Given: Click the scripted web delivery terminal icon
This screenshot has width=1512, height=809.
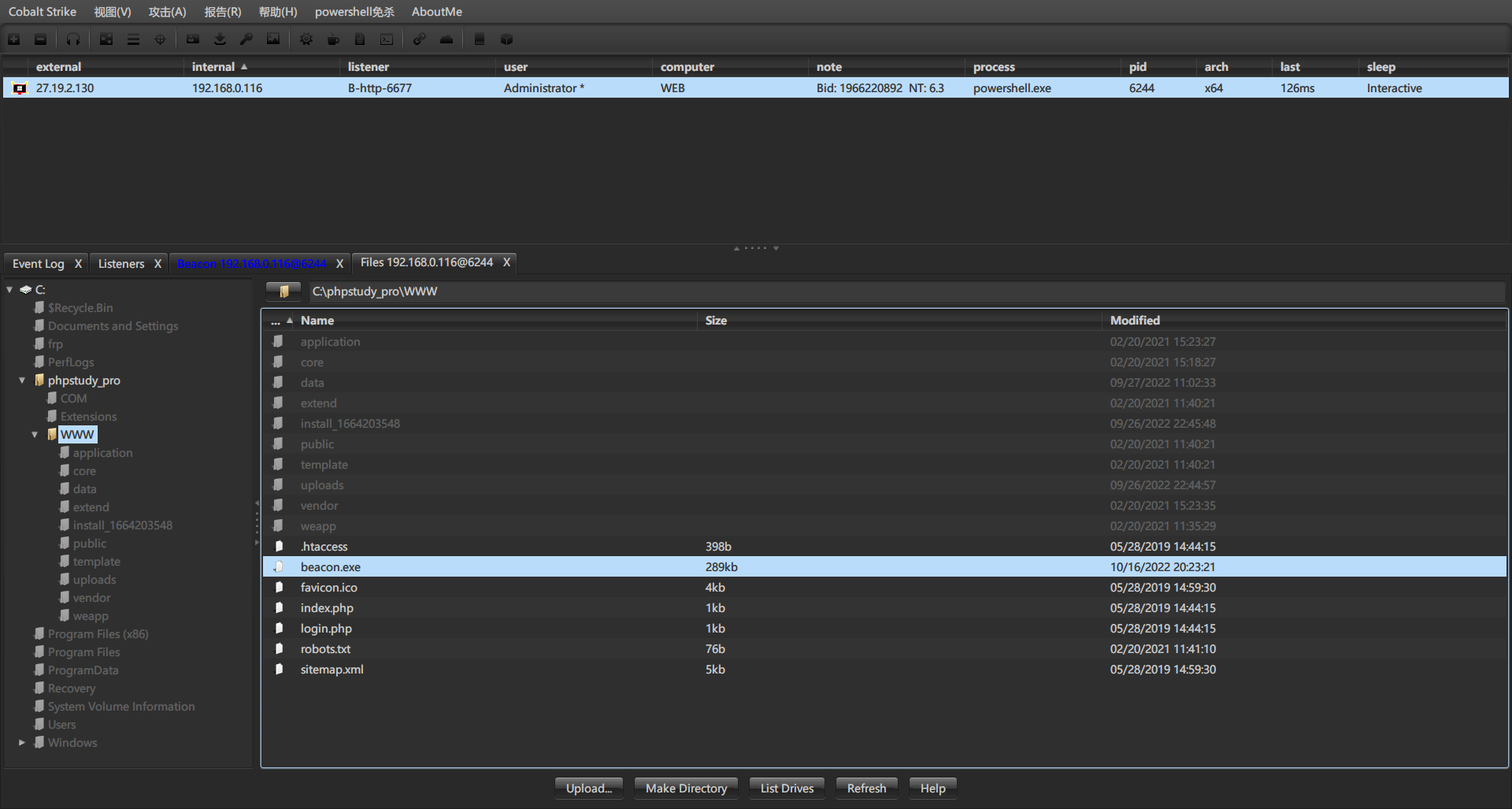Looking at the screenshot, I should (x=387, y=39).
